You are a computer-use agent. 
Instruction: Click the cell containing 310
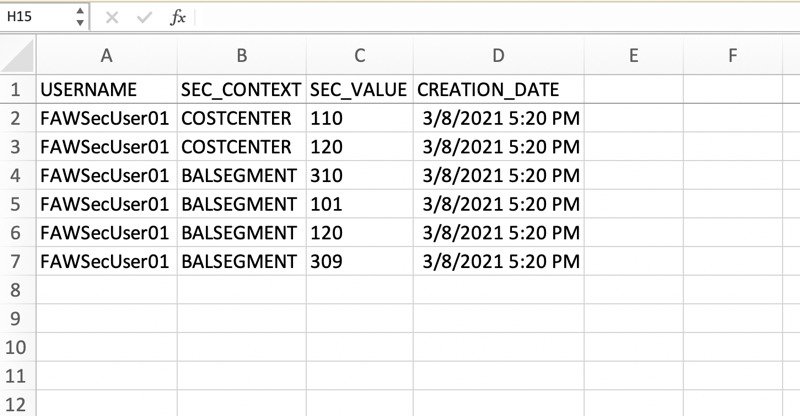tap(359, 176)
